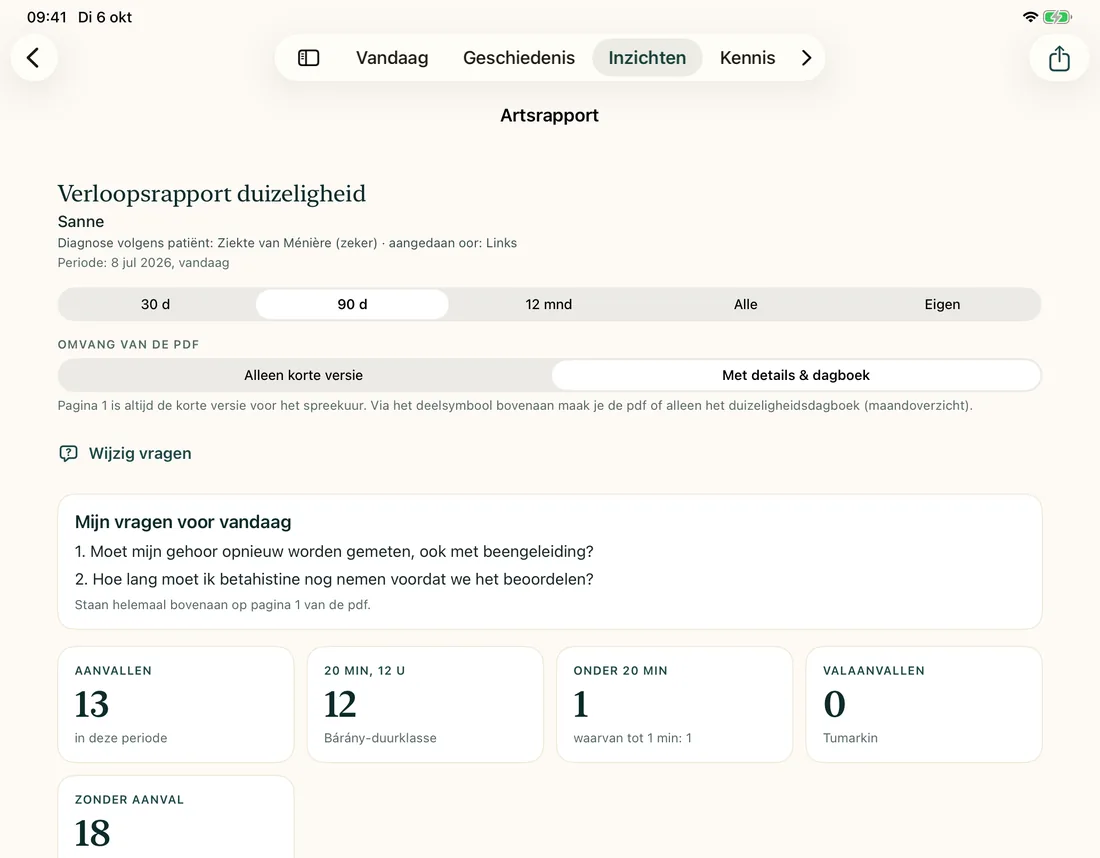Click the Artsrapport page title
The image size is (1100, 858).
coord(549,115)
